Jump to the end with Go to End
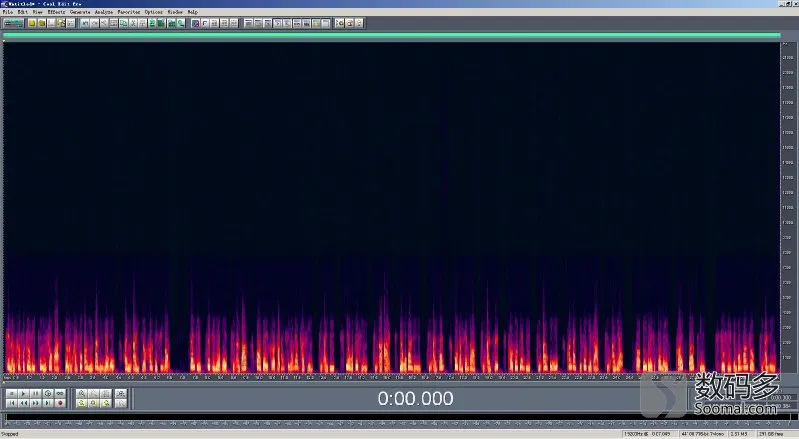This screenshot has width=799, height=439. click(48, 403)
